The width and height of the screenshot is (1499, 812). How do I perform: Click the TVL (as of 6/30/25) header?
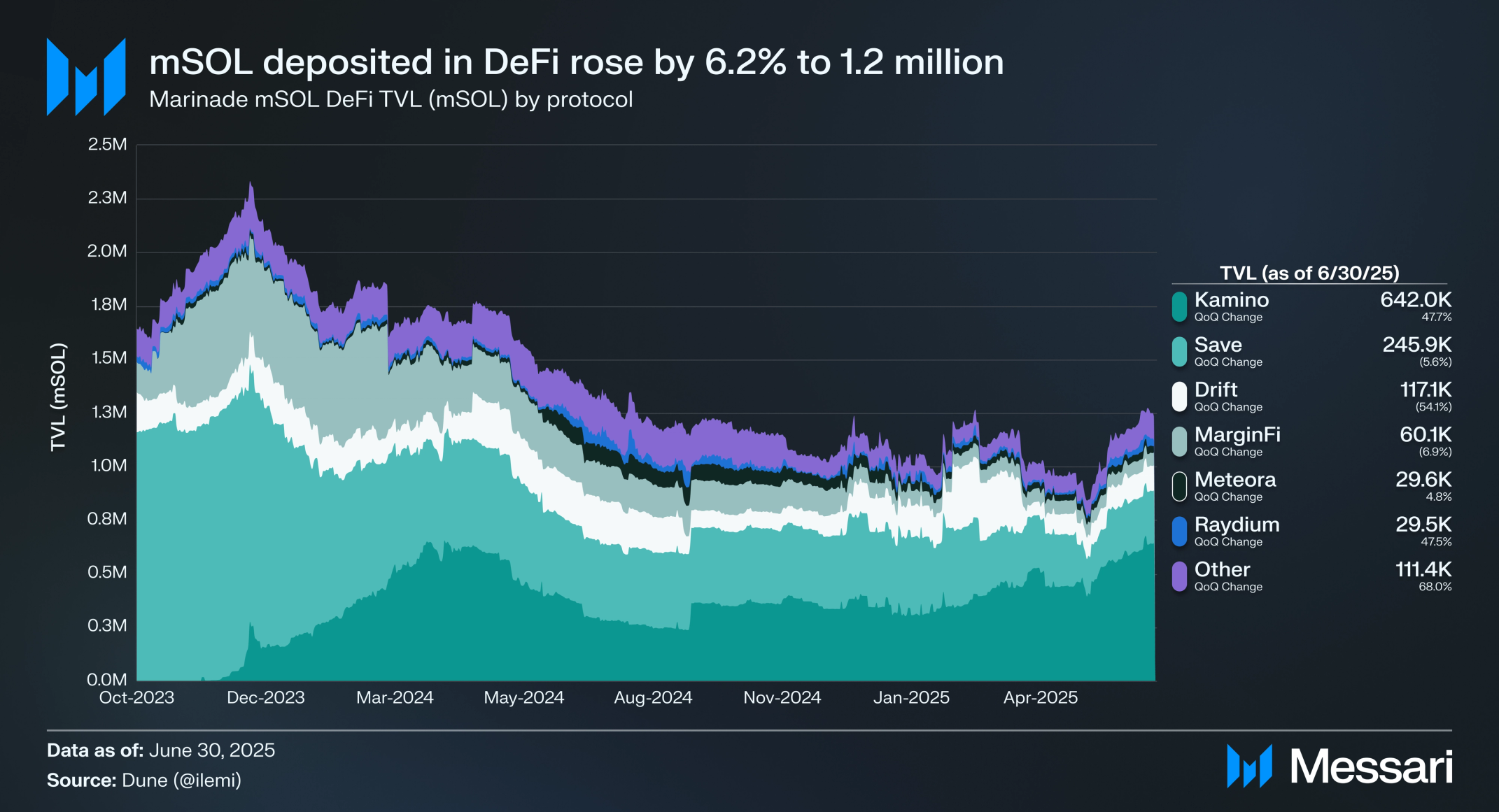[1309, 273]
